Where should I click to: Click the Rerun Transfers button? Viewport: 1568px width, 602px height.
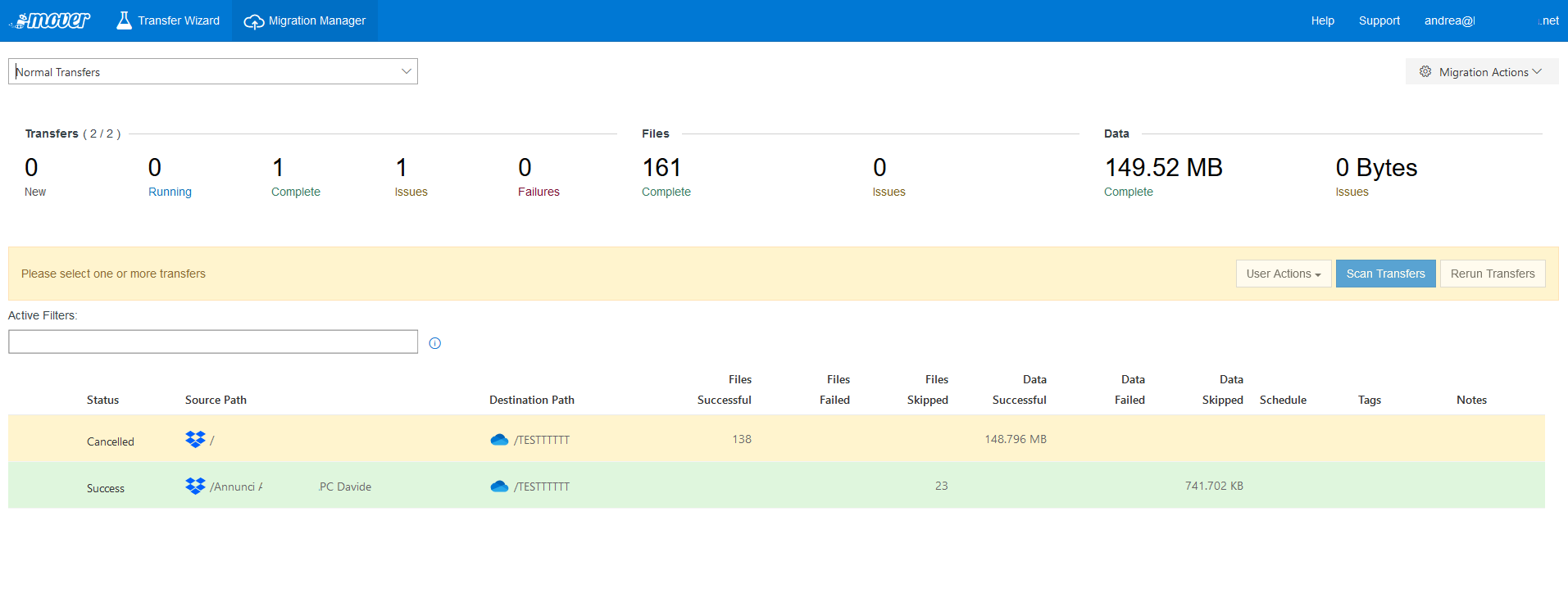(1493, 274)
